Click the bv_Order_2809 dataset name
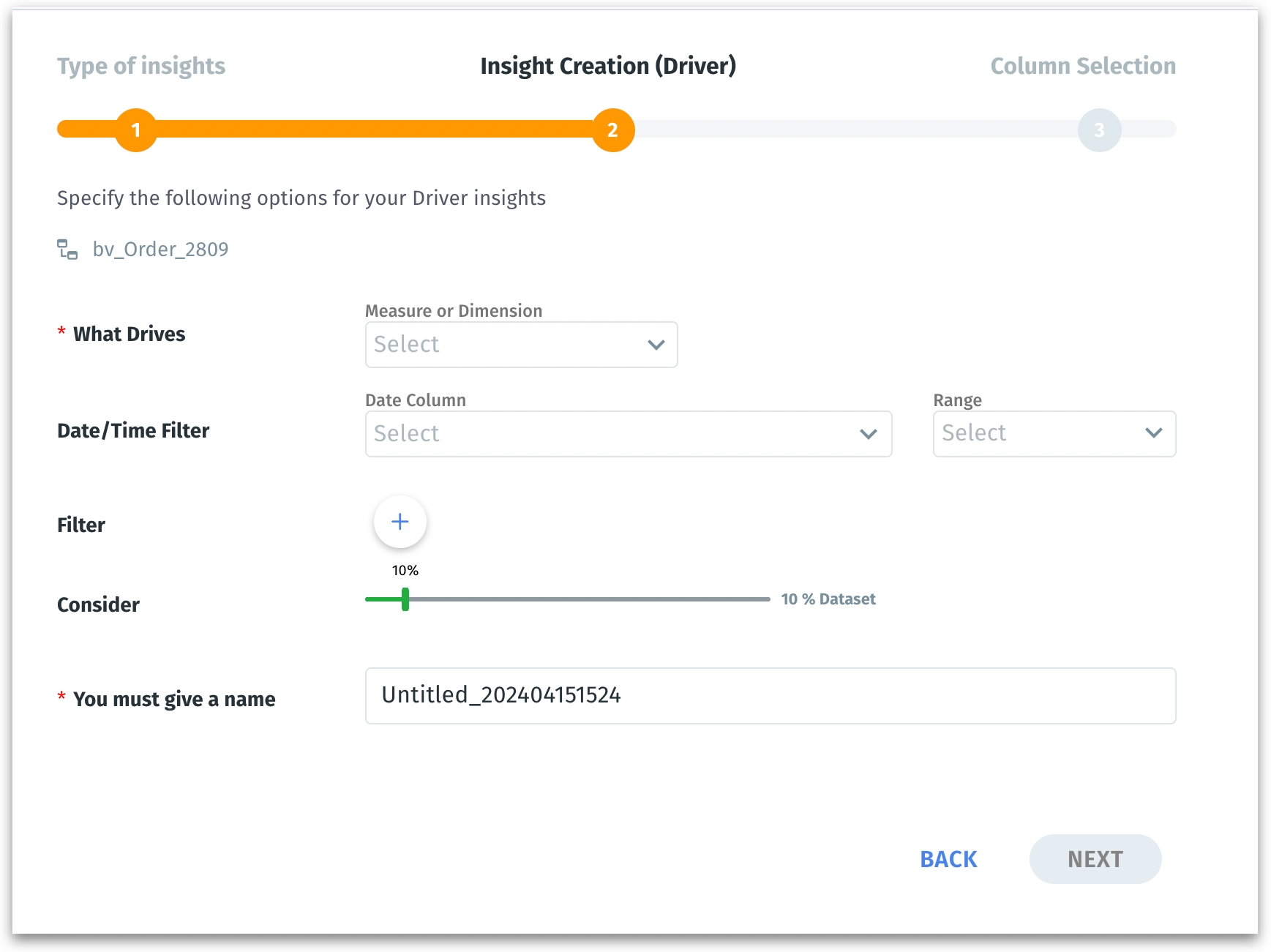The height and width of the screenshot is (952, 1271). tap(160, 250)
